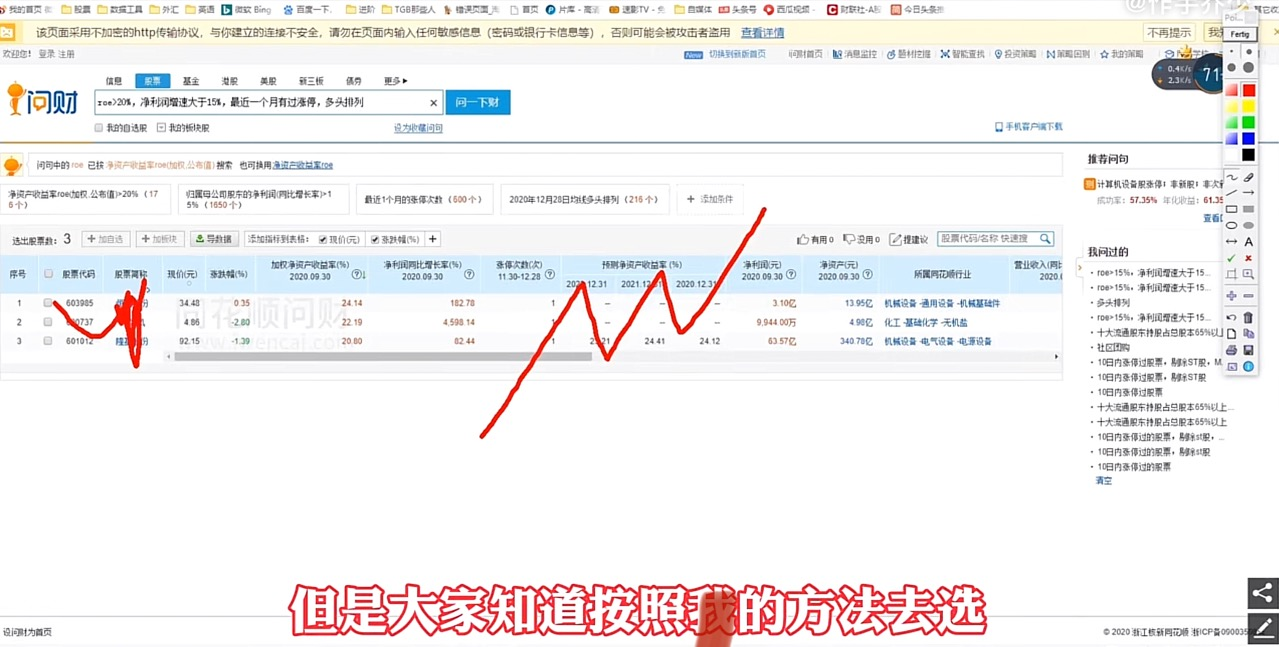Click the undo arrow in drawing palette
Viewport: 1279px width, 647px height.
[x=1232, y=318]
